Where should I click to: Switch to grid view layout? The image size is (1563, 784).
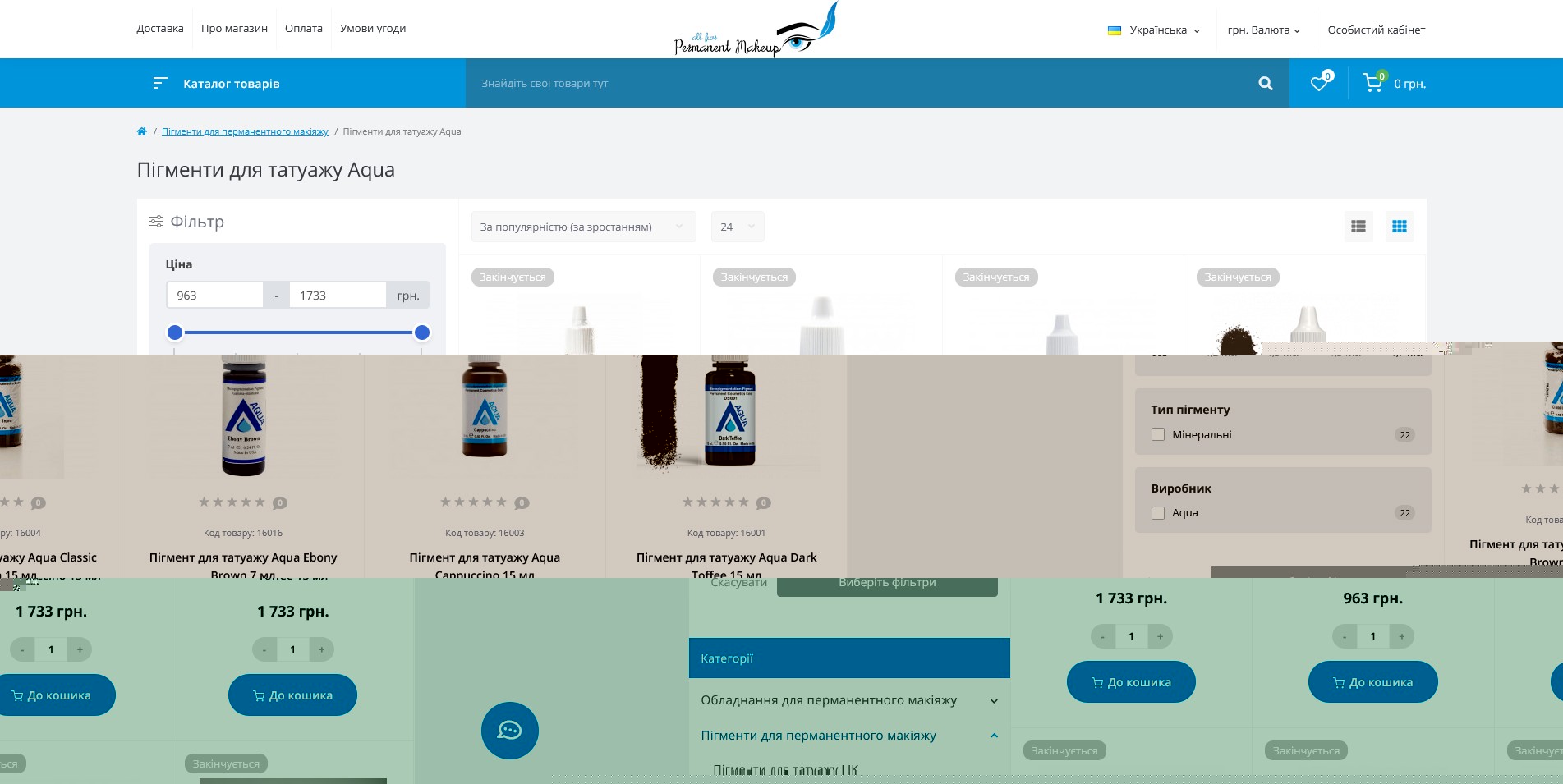tap(1400, 227)
